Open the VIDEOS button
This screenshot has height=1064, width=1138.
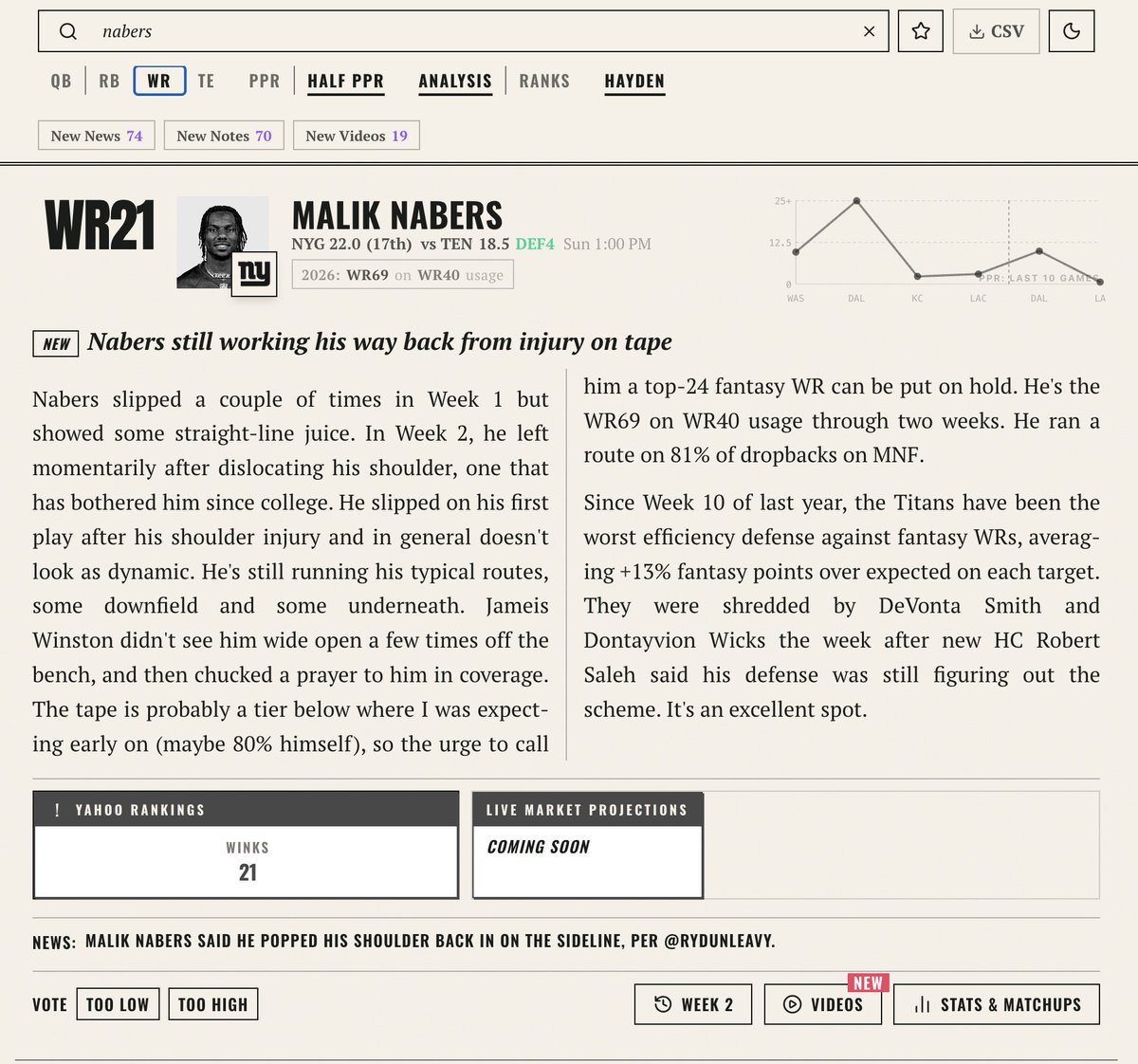tap(823, 1004)
